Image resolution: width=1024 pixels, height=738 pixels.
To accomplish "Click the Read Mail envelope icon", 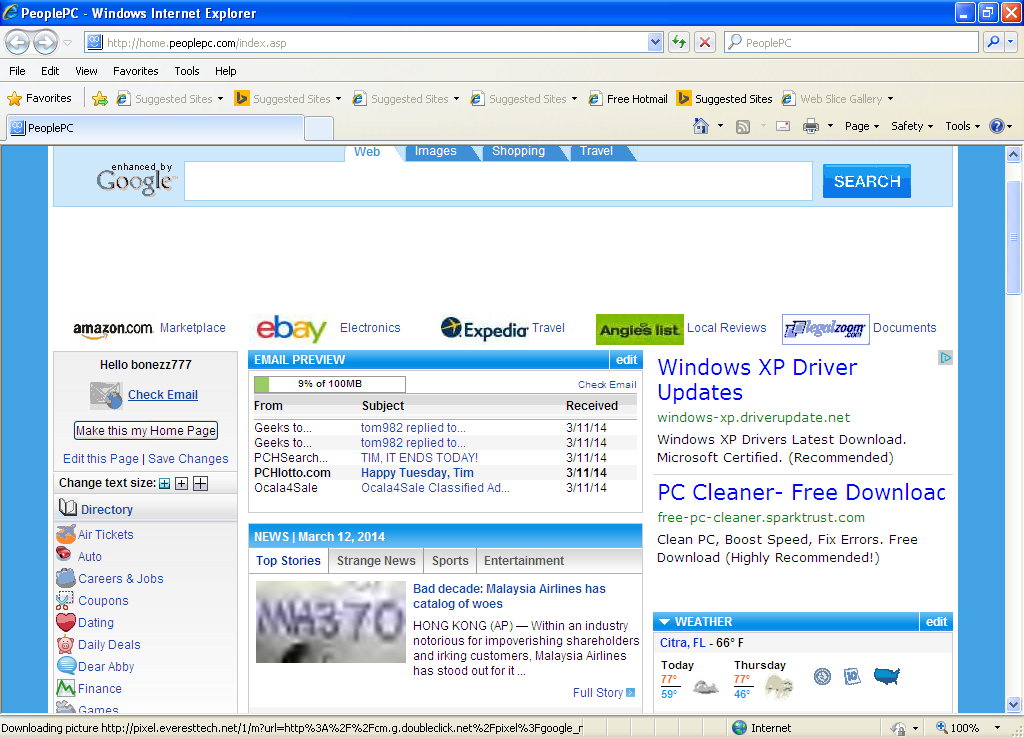I will (x=783, y=126).
